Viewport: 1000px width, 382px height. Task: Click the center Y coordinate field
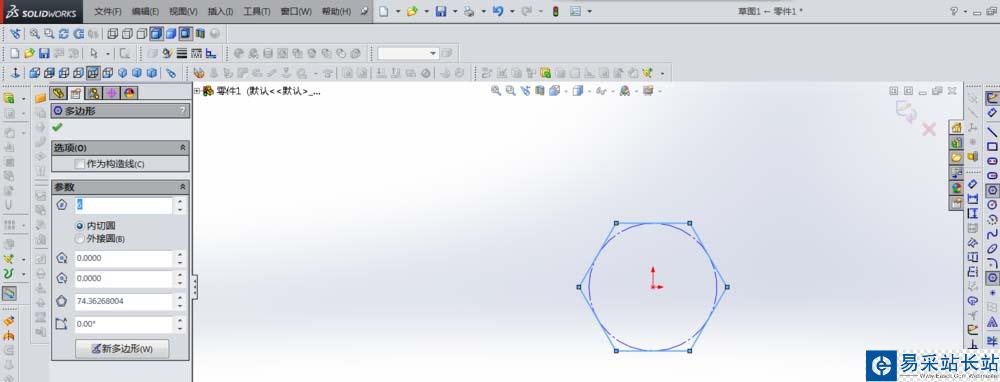(x=124, y=279)
